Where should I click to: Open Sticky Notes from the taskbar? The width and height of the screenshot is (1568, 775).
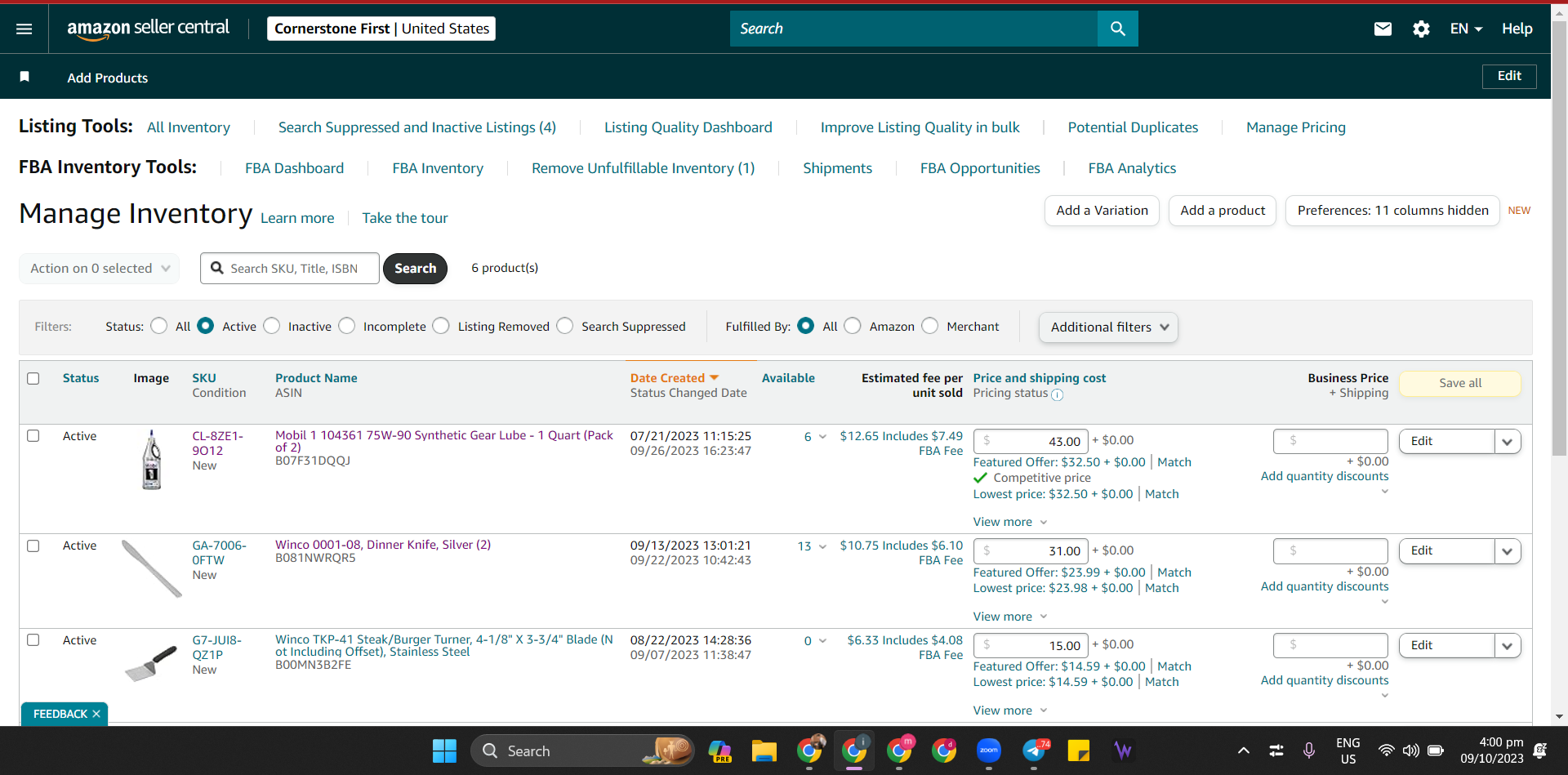coord(1079,751)
